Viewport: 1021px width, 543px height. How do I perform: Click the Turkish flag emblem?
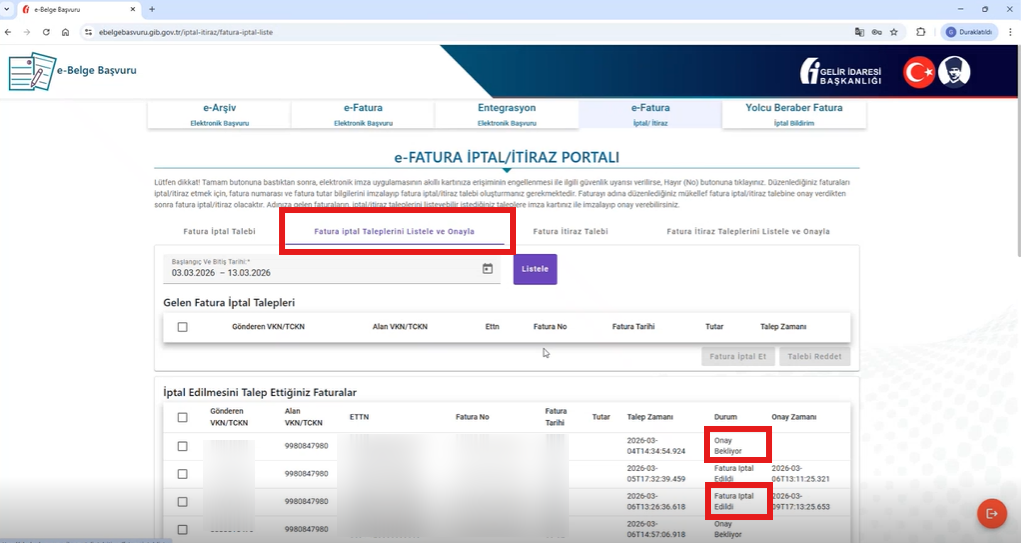(919, 72)
